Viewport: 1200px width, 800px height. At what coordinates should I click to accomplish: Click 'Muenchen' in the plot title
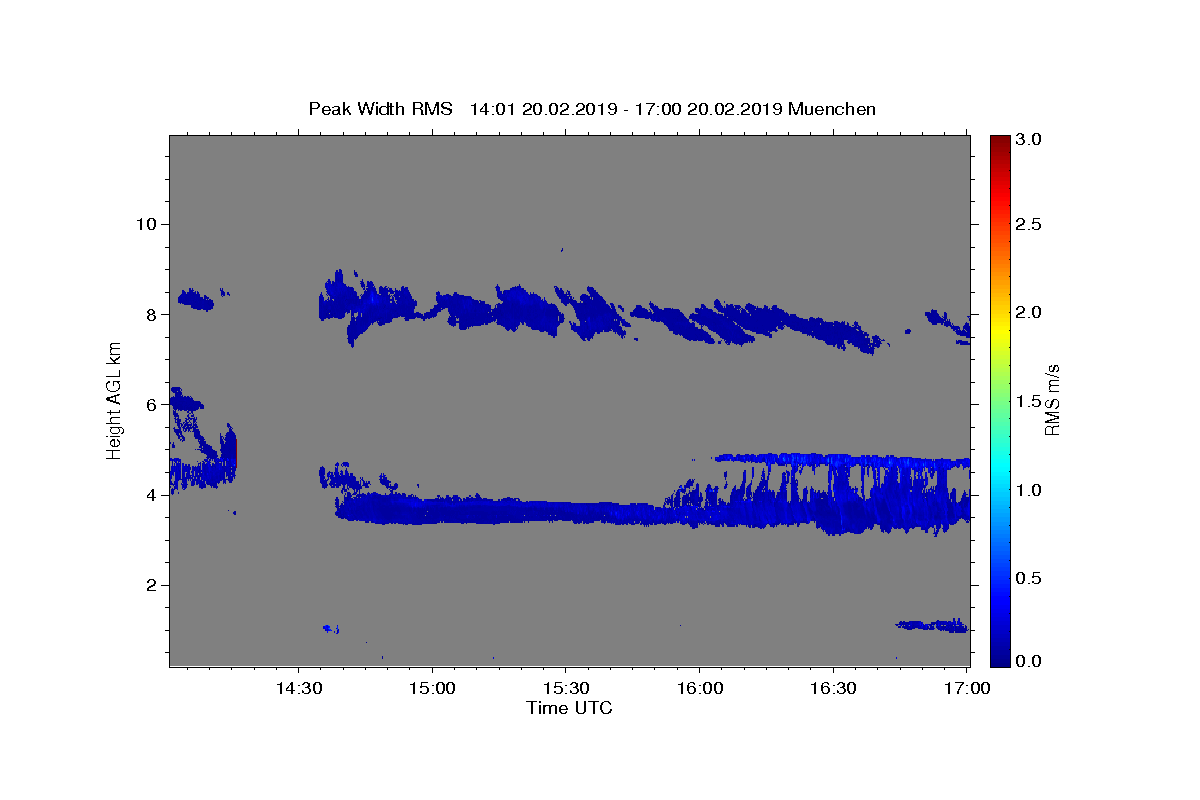tap(832, 109)
